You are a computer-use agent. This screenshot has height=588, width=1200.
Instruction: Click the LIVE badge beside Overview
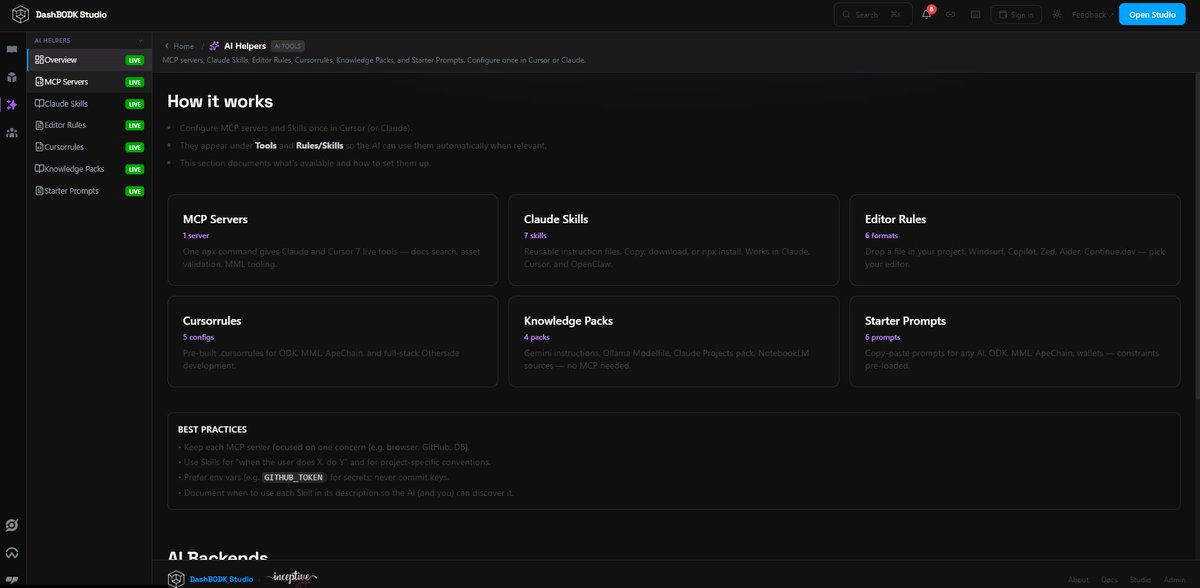tap(134, 60)
